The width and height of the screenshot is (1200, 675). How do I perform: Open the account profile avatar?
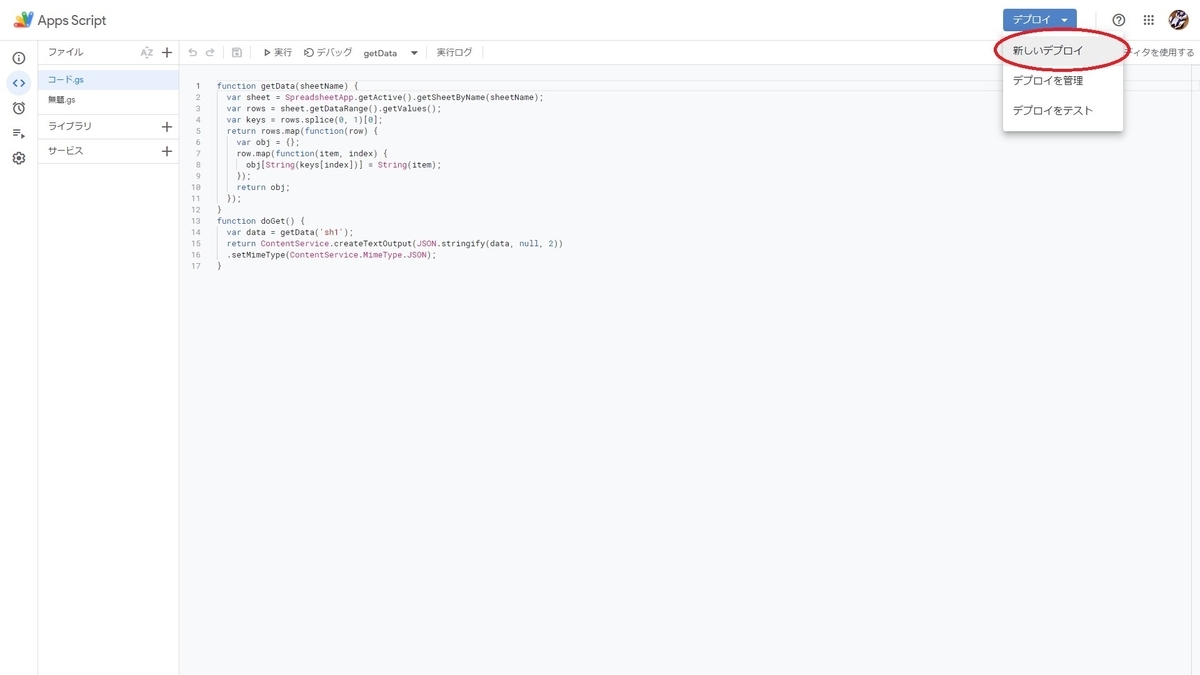point(1179,20)
